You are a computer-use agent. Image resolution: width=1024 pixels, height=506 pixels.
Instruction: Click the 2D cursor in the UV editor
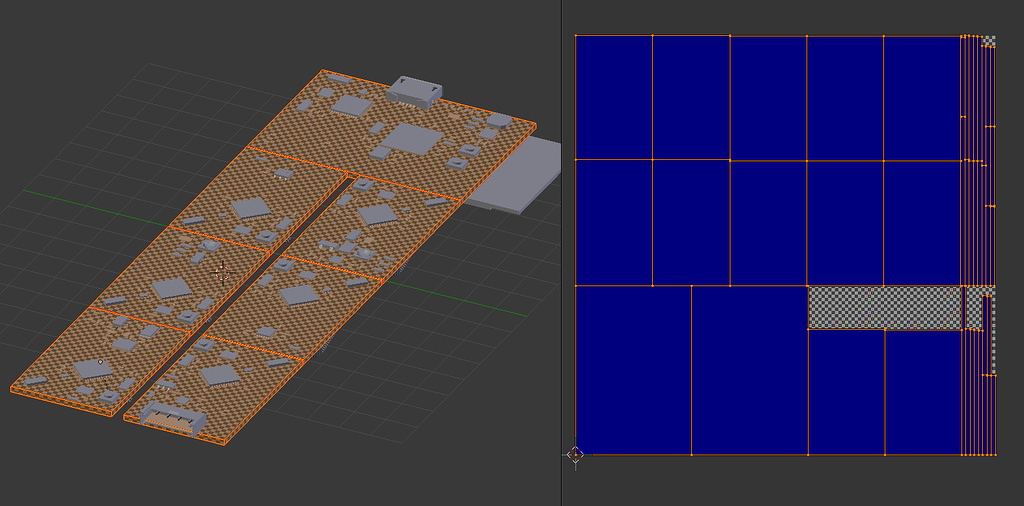tap(575, 455)
